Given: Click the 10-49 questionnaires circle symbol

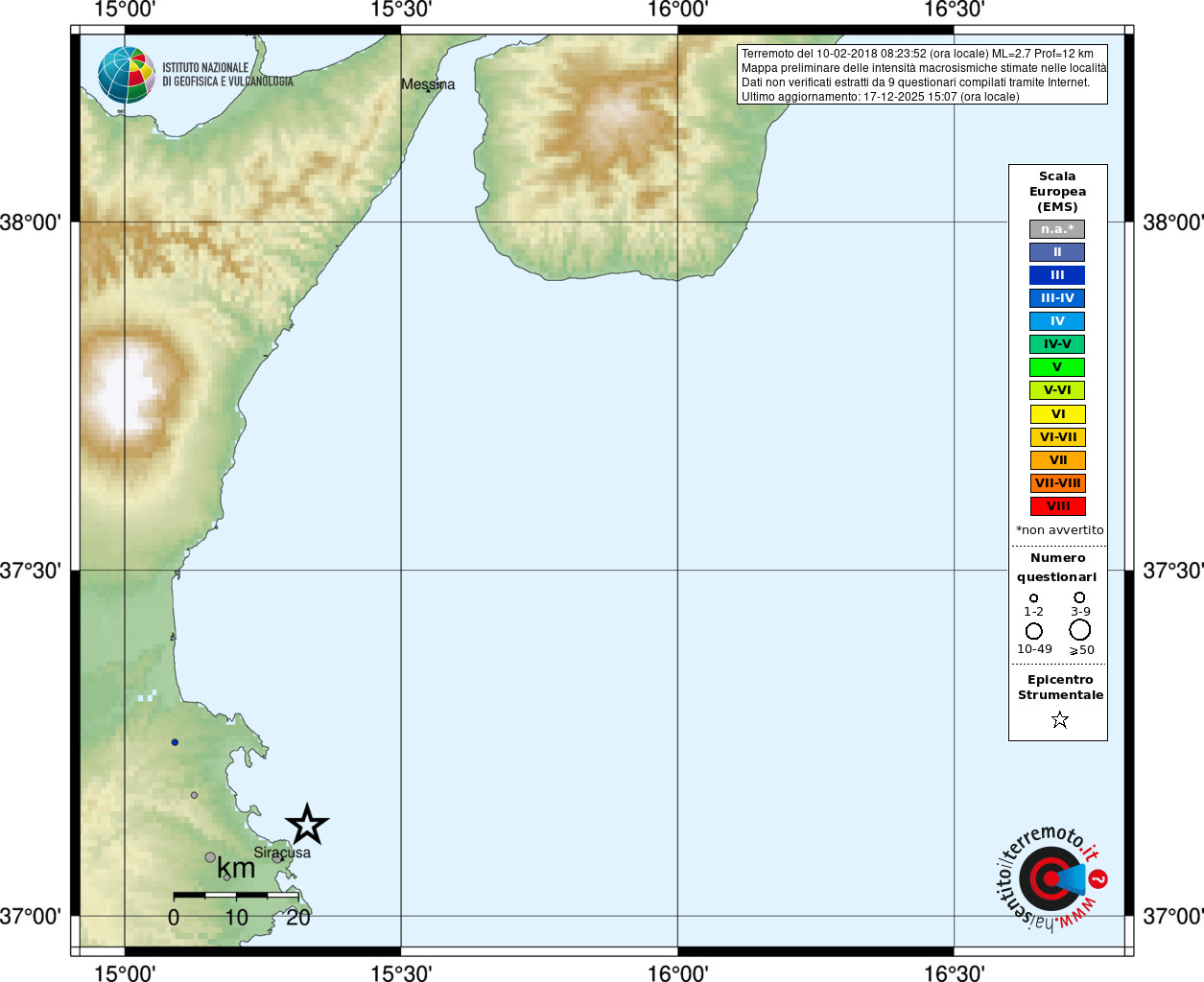Looking at the screenshot, I should pyautogui.click(x=1034, y=631).
